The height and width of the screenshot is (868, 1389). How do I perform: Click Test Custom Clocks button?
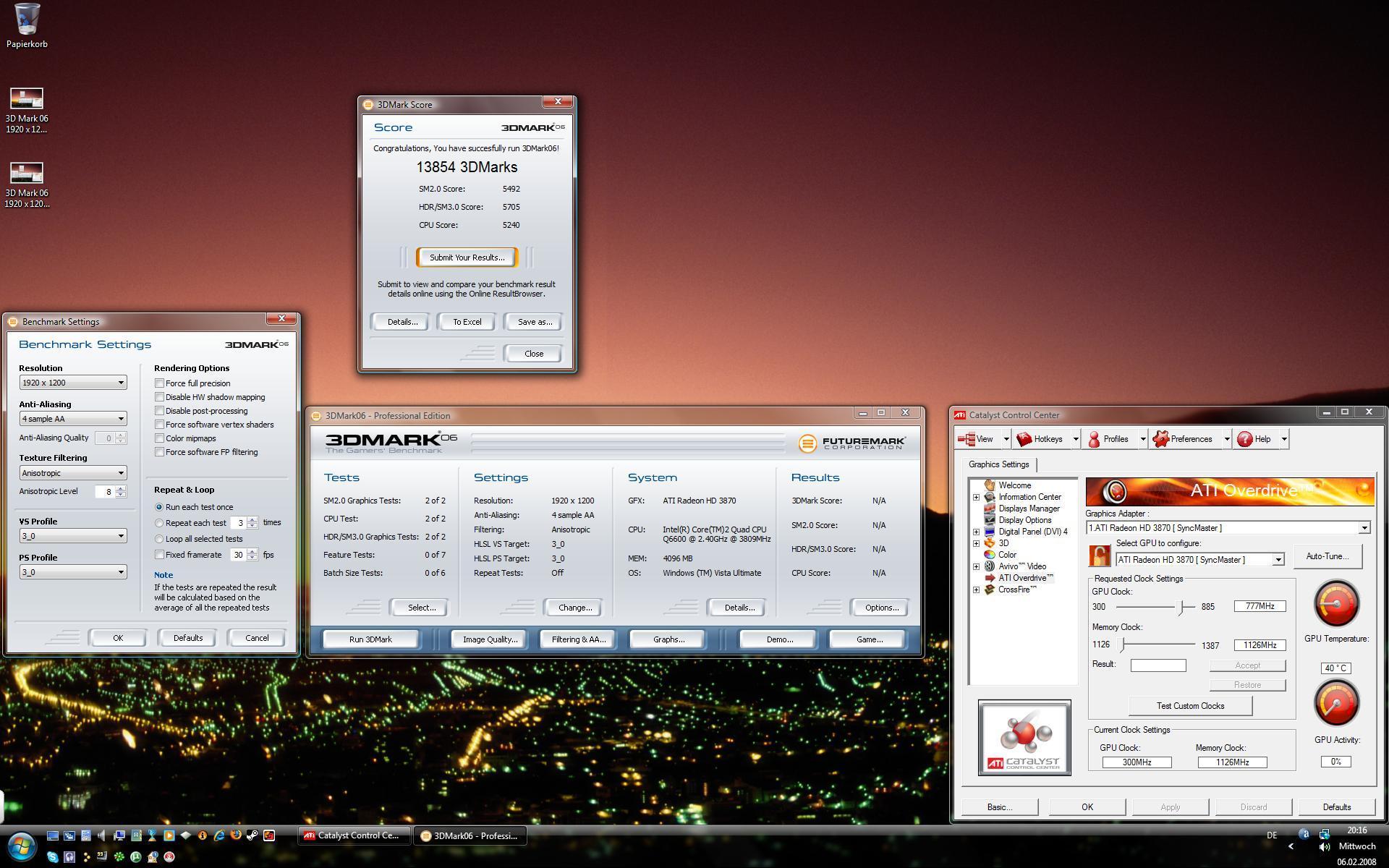point(1190,706)
